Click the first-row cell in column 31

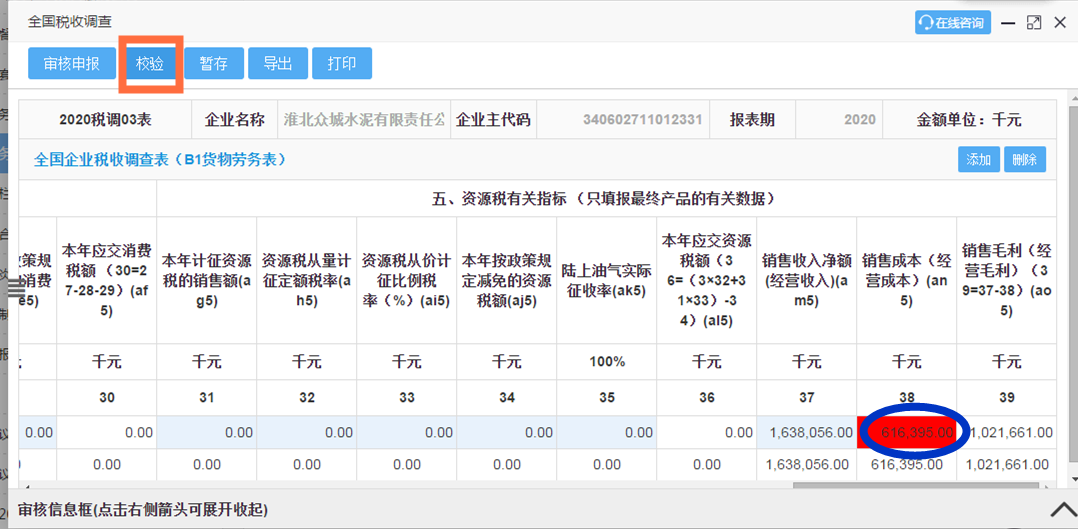click(x=207, y=433)
